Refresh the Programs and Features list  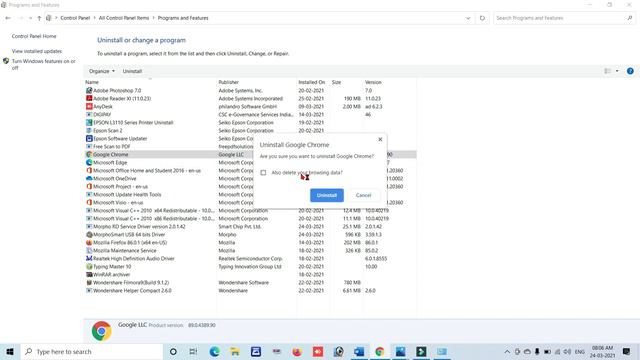click(x=482, y=18)
